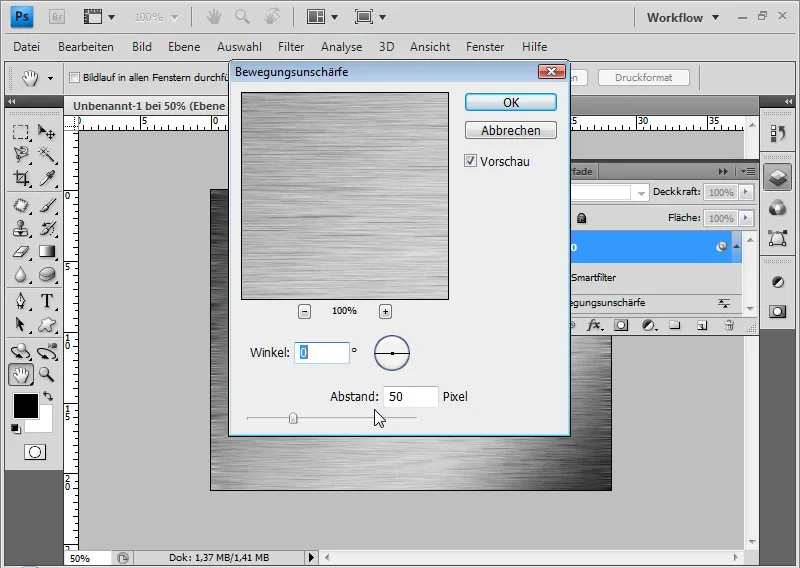Reset default foreground and background colors
Screen dimensions: 800x568
(16, 429)
